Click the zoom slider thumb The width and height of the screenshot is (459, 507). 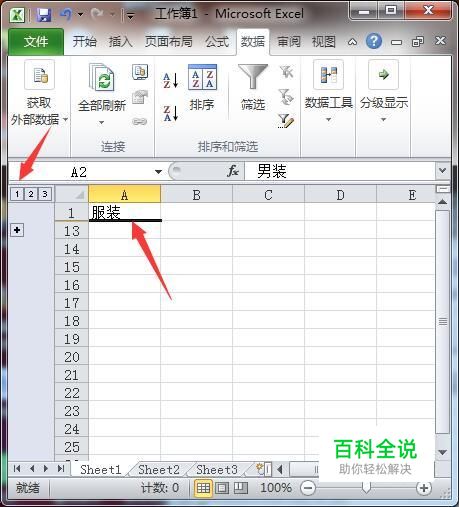click(366, 488)
